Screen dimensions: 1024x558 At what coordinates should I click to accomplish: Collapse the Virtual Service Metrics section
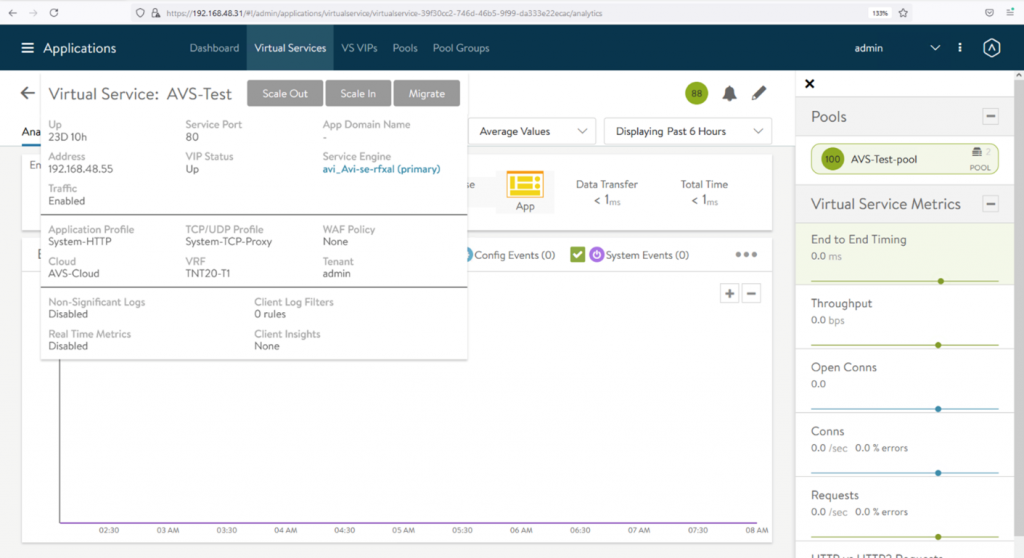(990, 204)
